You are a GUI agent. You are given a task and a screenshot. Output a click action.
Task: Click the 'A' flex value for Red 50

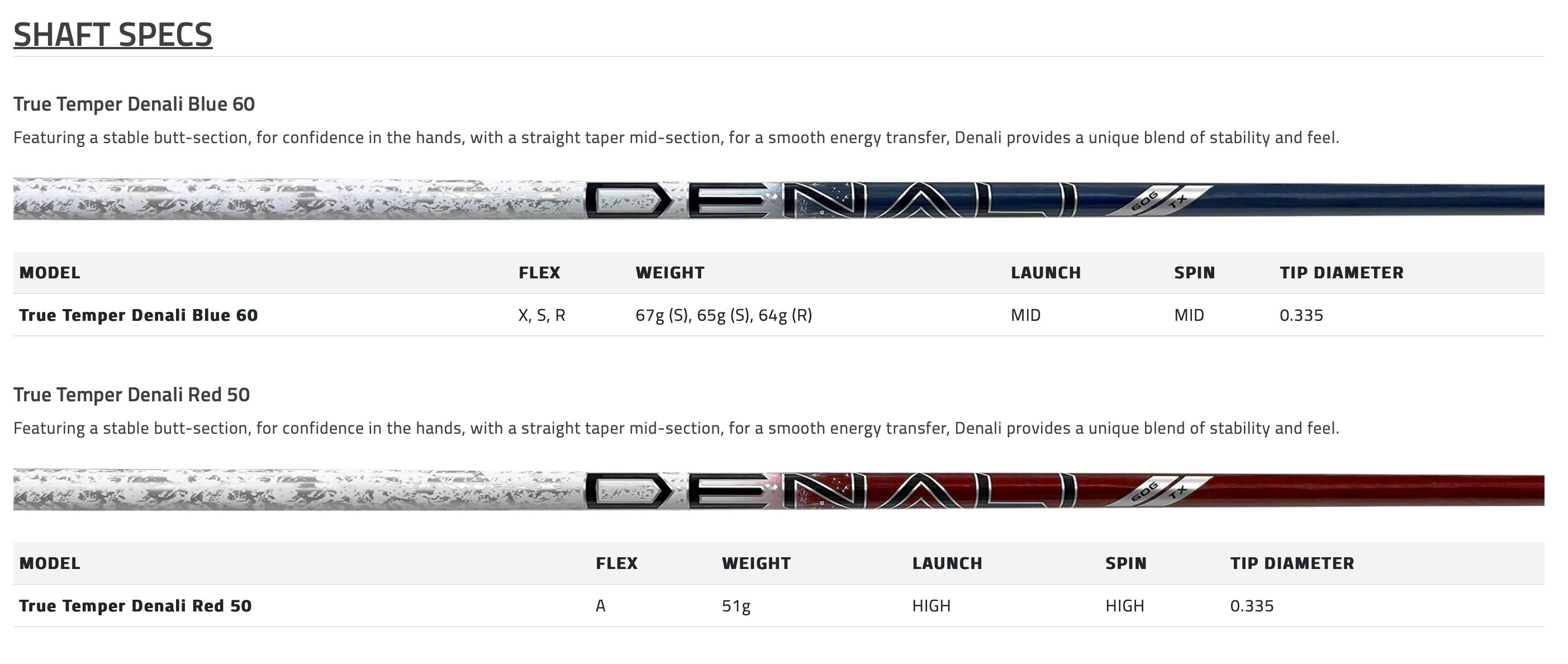(x=600, y=606)
